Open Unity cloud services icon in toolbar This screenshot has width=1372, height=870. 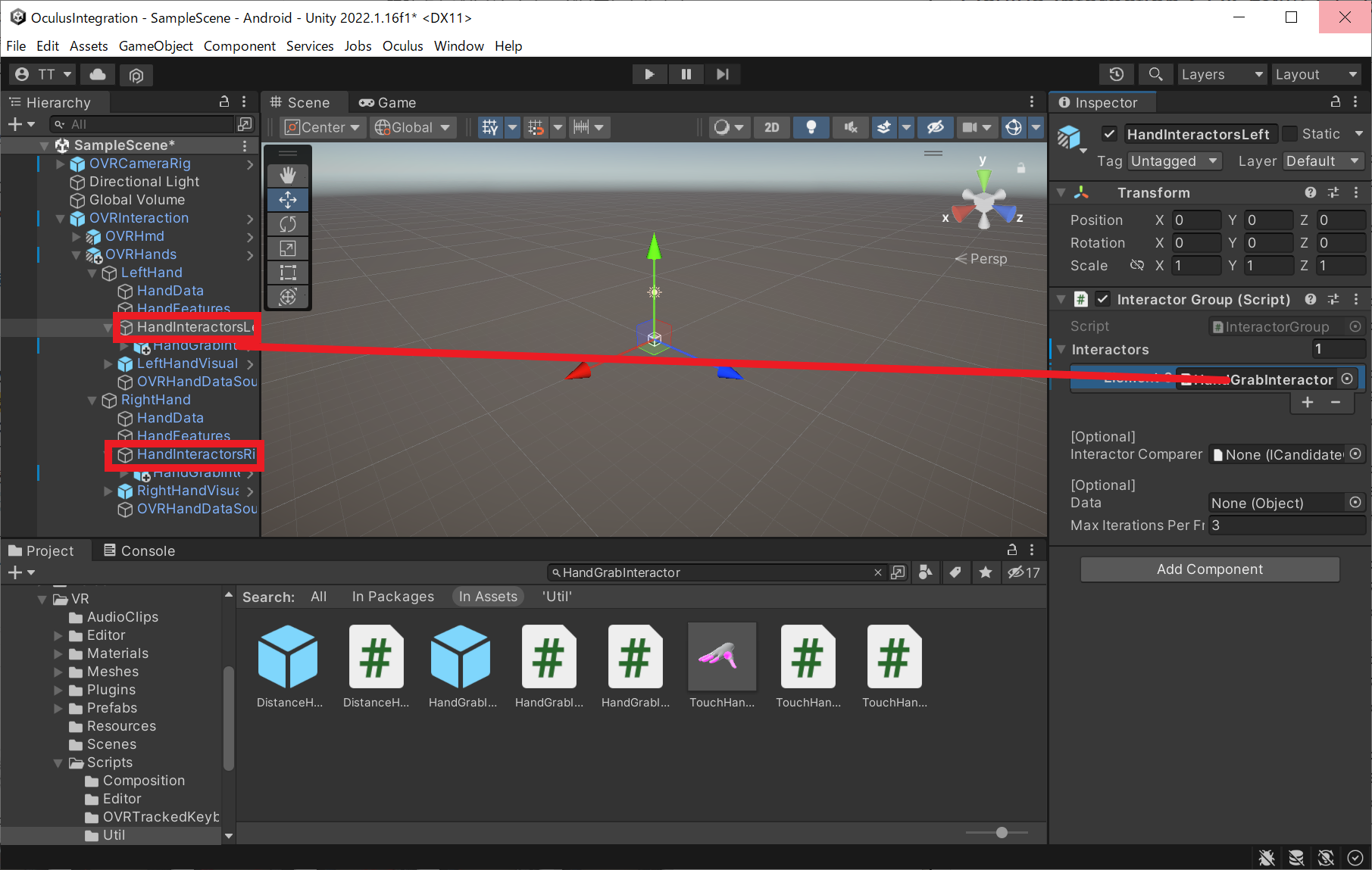(97, 74)
